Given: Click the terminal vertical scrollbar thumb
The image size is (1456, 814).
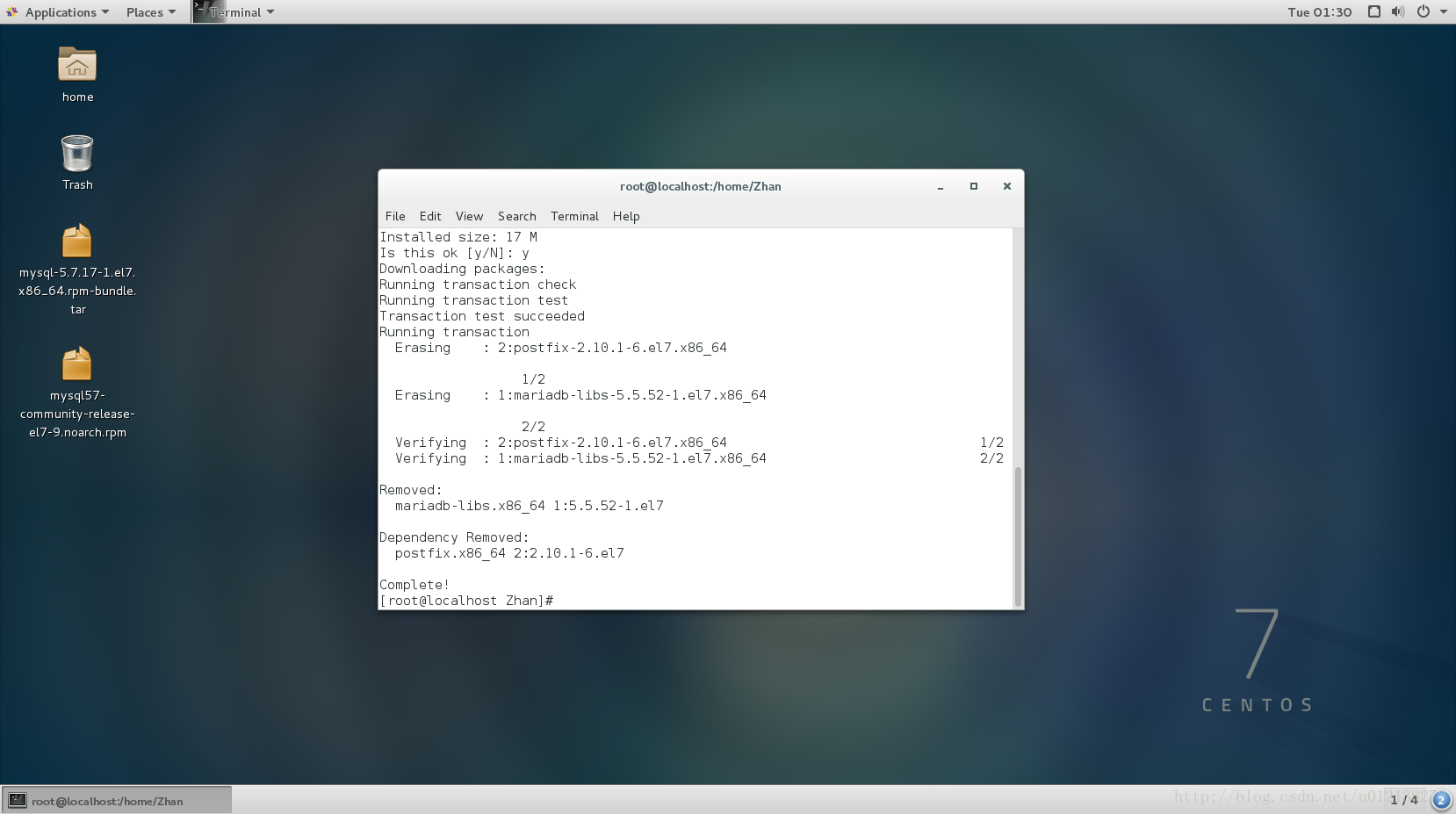Looking at the screenshot, I should (x=1018, y=537).
